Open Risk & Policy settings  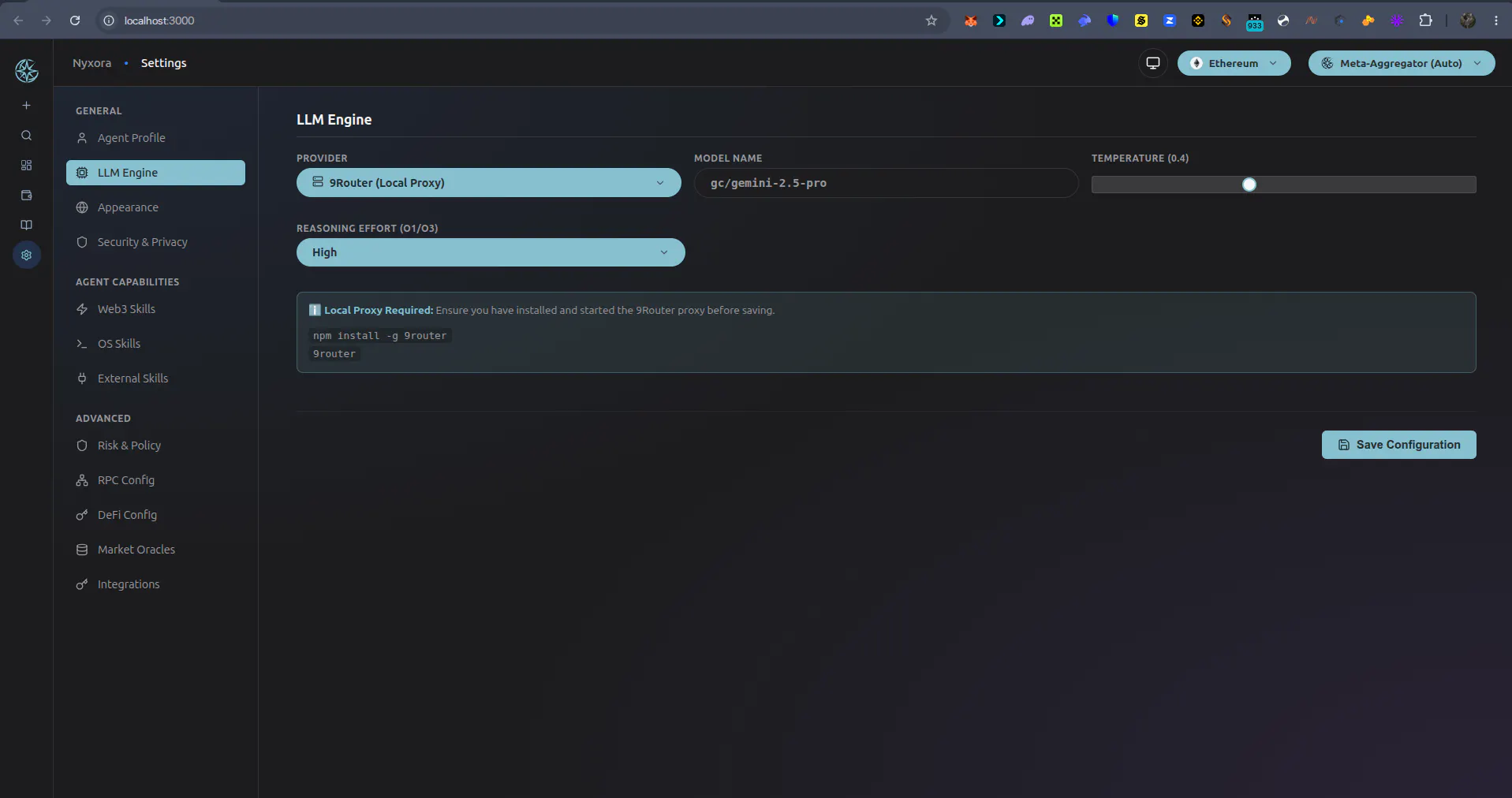(x=155, y=446)
